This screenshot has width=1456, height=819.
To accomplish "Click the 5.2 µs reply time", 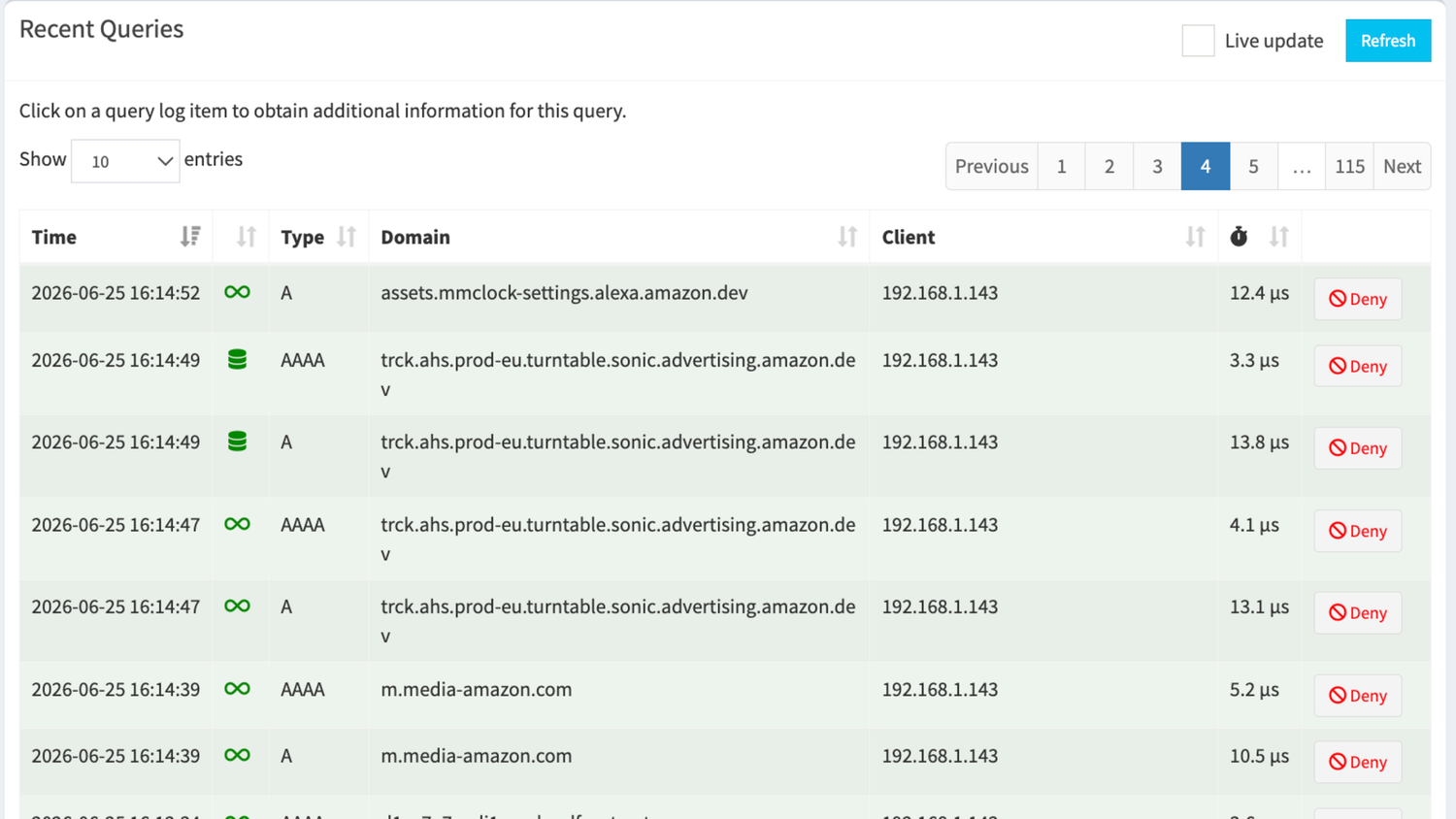I will [1254, 689].
